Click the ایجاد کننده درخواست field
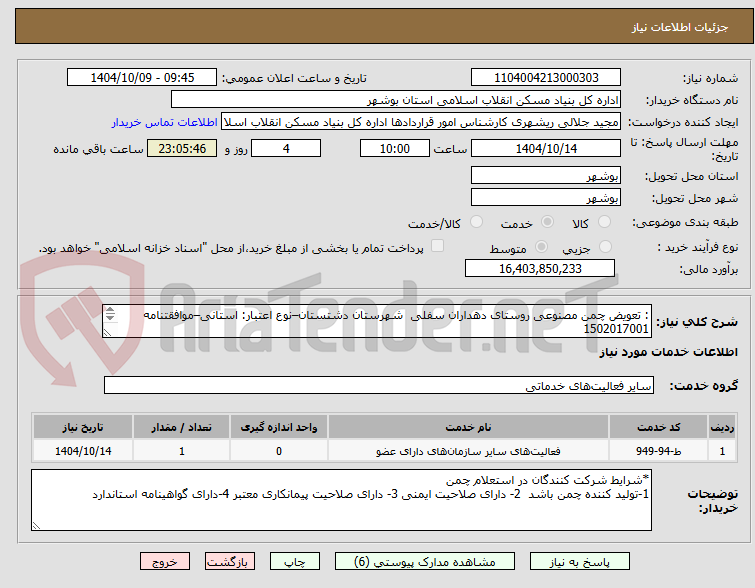 click(421, 122)
